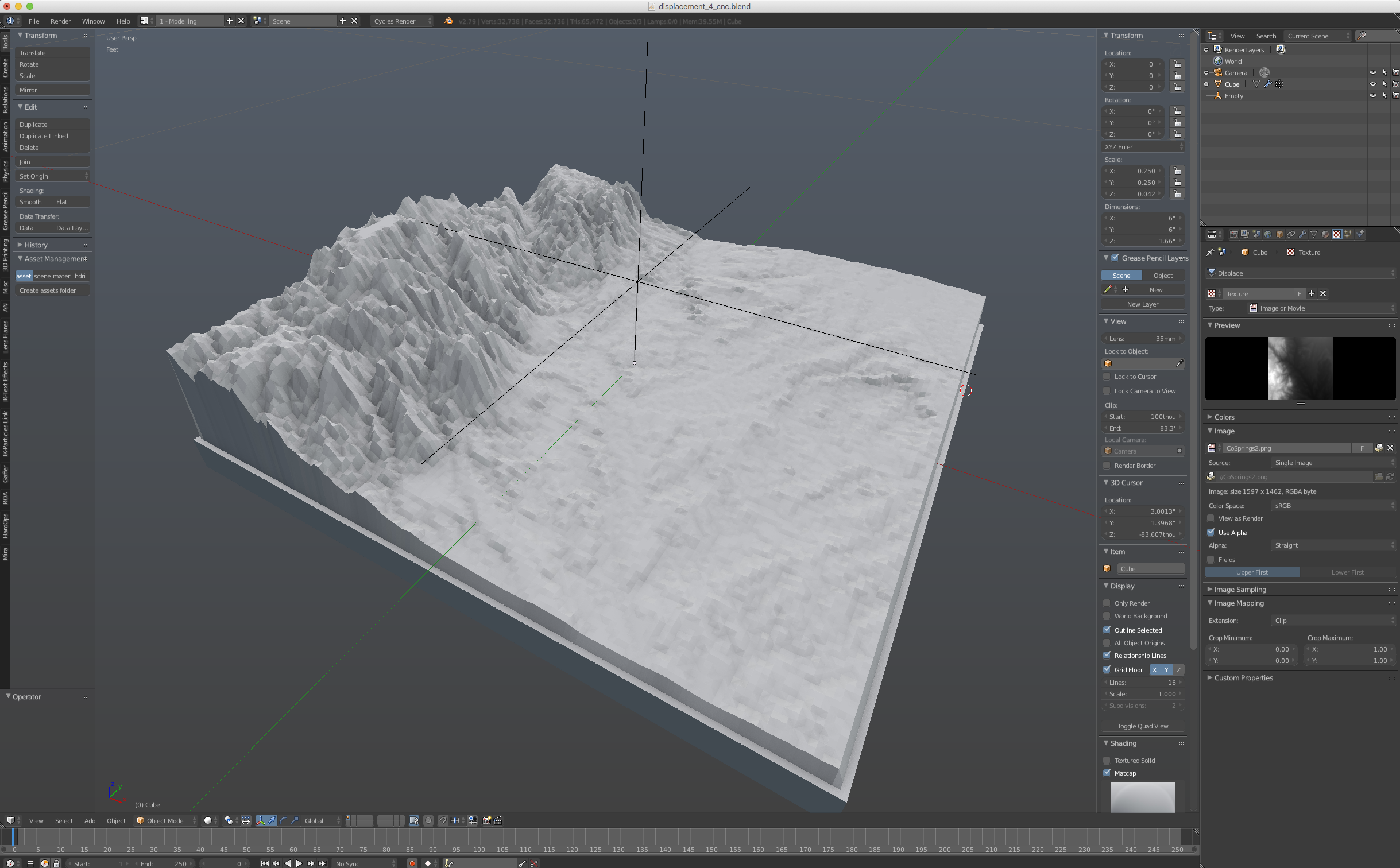Click the Mirror button
Image resolution: width=1400 pixels, height=868 pixels.
(x=53, y=90)
